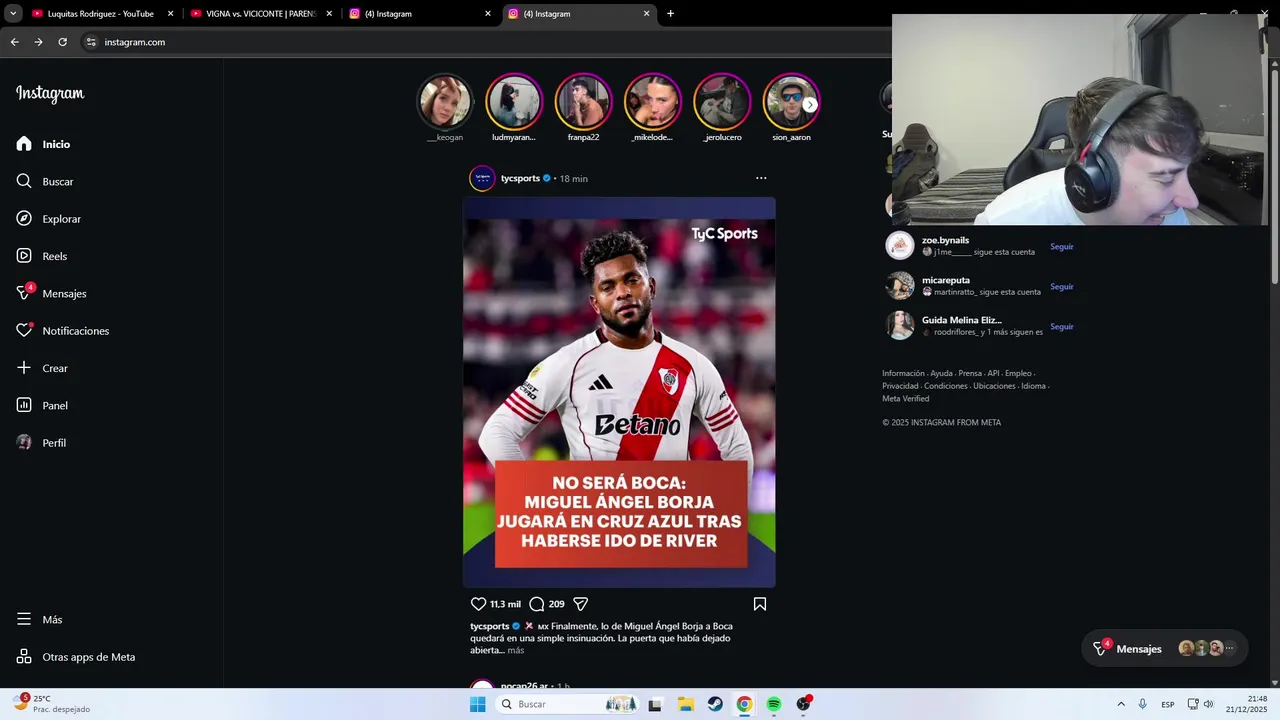Image resolution: width=1280 pixels, height=720 pixels.
Task: Like the tycsports post
Action: click(x=478, y=604)
